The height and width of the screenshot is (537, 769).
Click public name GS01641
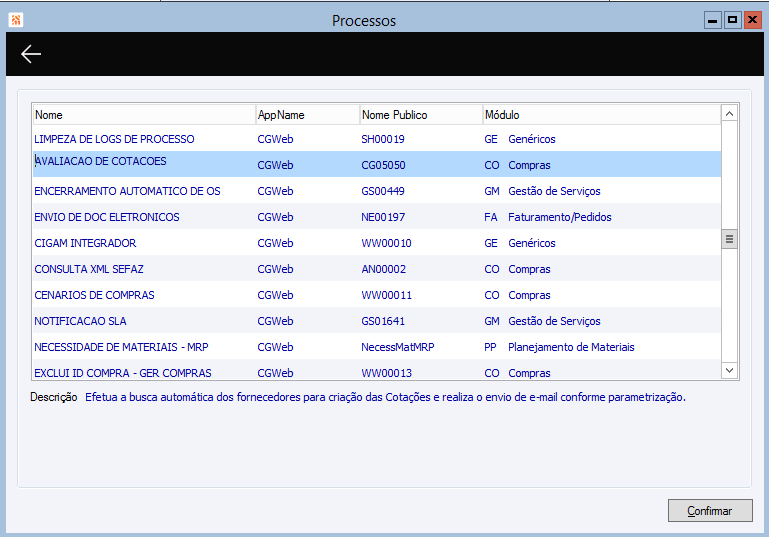pos(383,321)
